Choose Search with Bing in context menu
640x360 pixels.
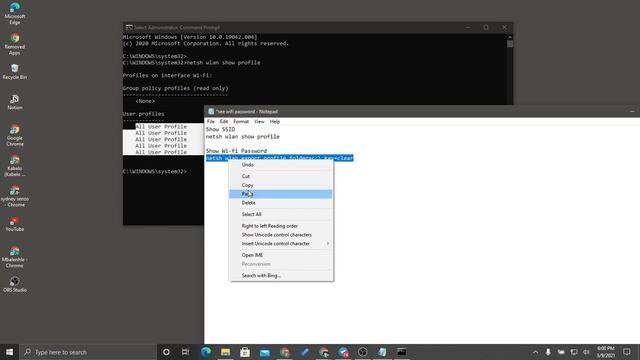pos(281,276)
